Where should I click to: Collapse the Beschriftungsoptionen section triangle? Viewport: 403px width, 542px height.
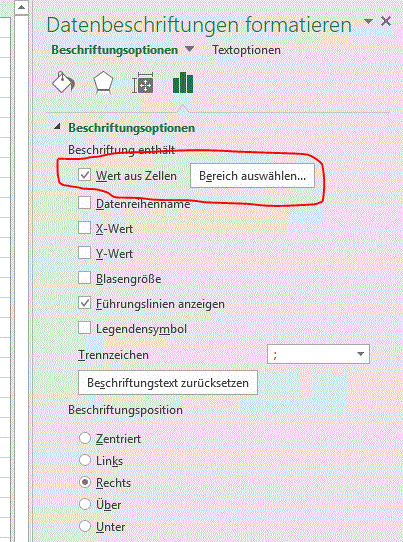pos(57,127)
